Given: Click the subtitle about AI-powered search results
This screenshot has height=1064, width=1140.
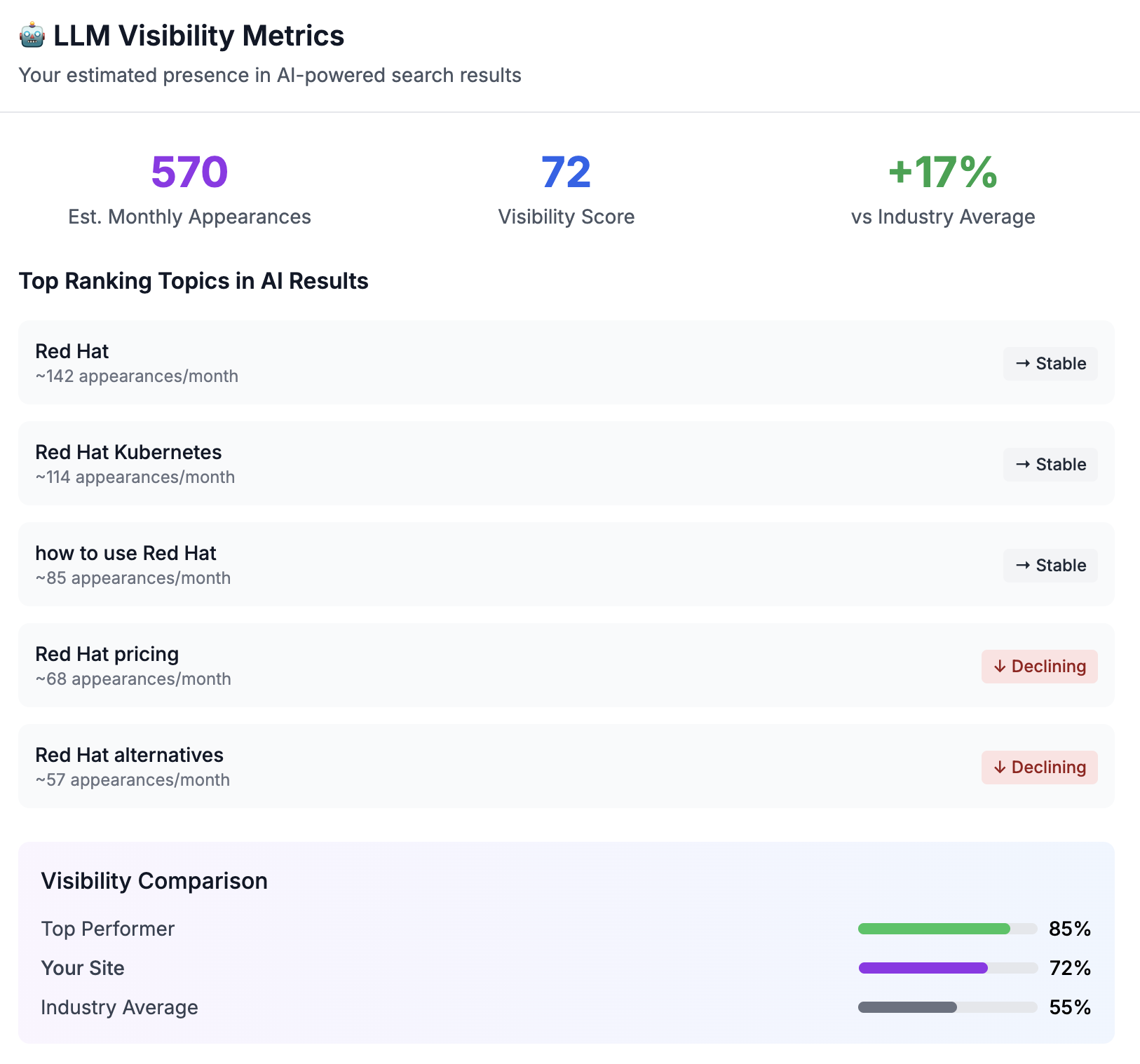Looking at the screenshot, I should coord(270,76).
